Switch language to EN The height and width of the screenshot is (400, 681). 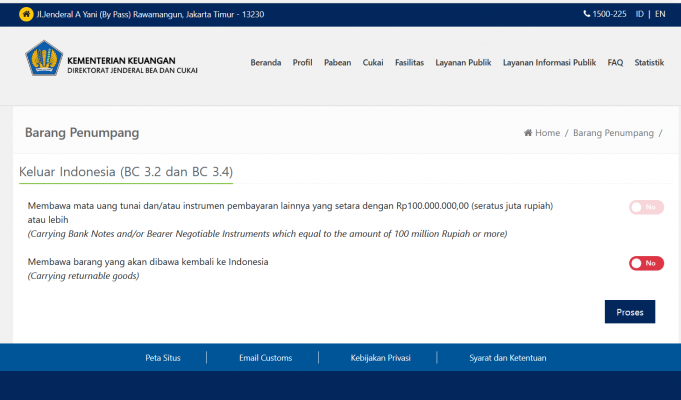pos(659,14)
